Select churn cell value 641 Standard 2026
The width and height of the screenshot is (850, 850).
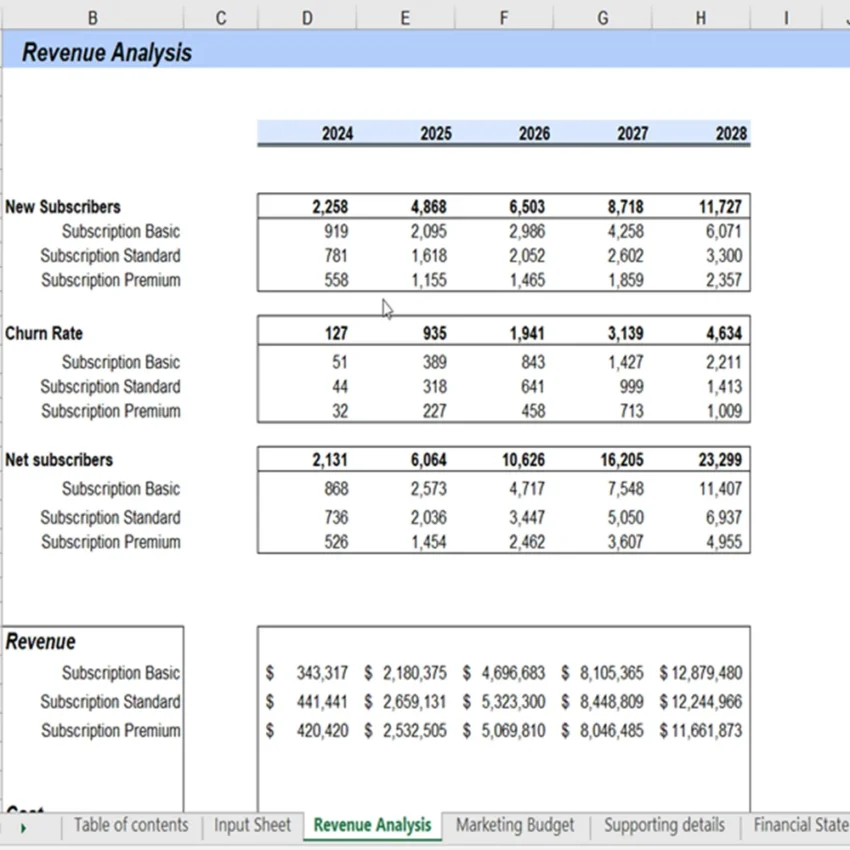[532, 386]
